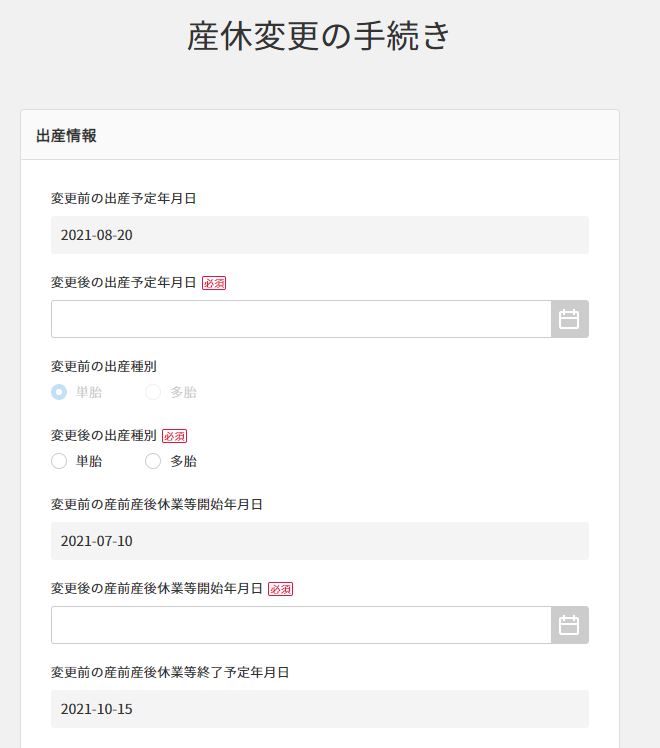Click 必須 badge beside 変更後の出産予定年月日
The width and height of the screenshot is (660, 748).
point(214,283)
